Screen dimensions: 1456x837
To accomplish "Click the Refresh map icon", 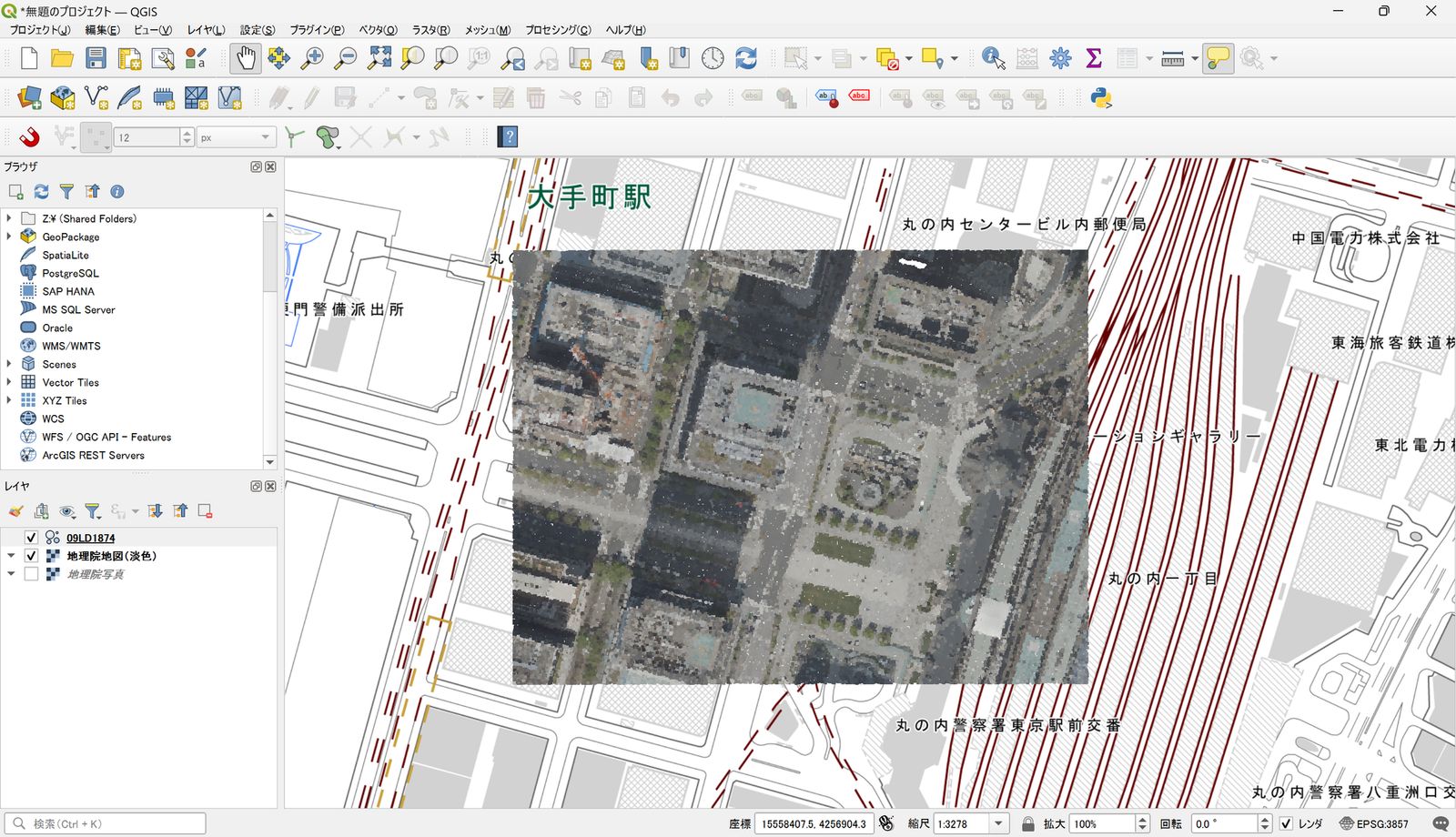I will coord(746,58).
